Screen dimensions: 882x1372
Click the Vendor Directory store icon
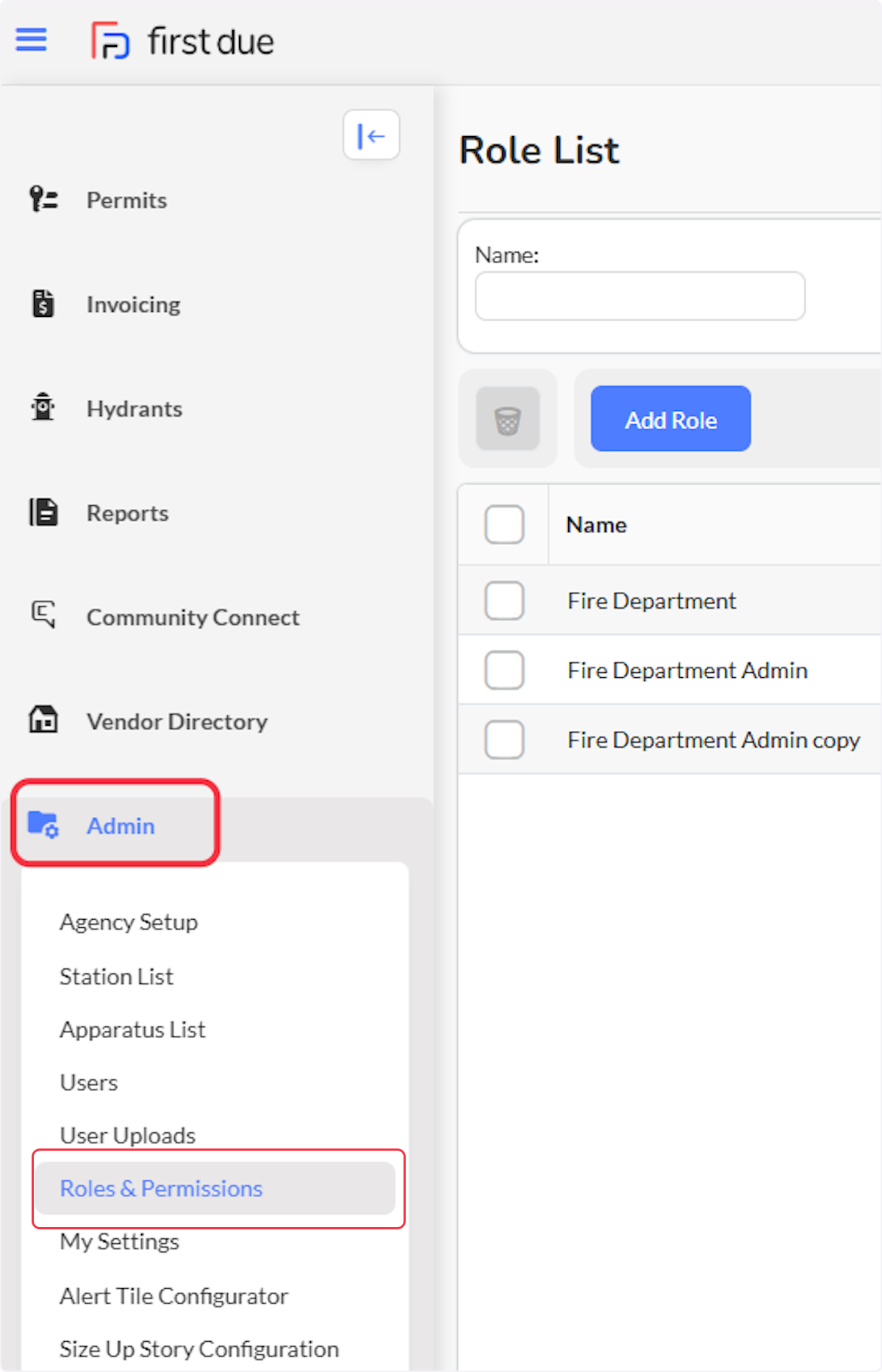click(43, 720)
